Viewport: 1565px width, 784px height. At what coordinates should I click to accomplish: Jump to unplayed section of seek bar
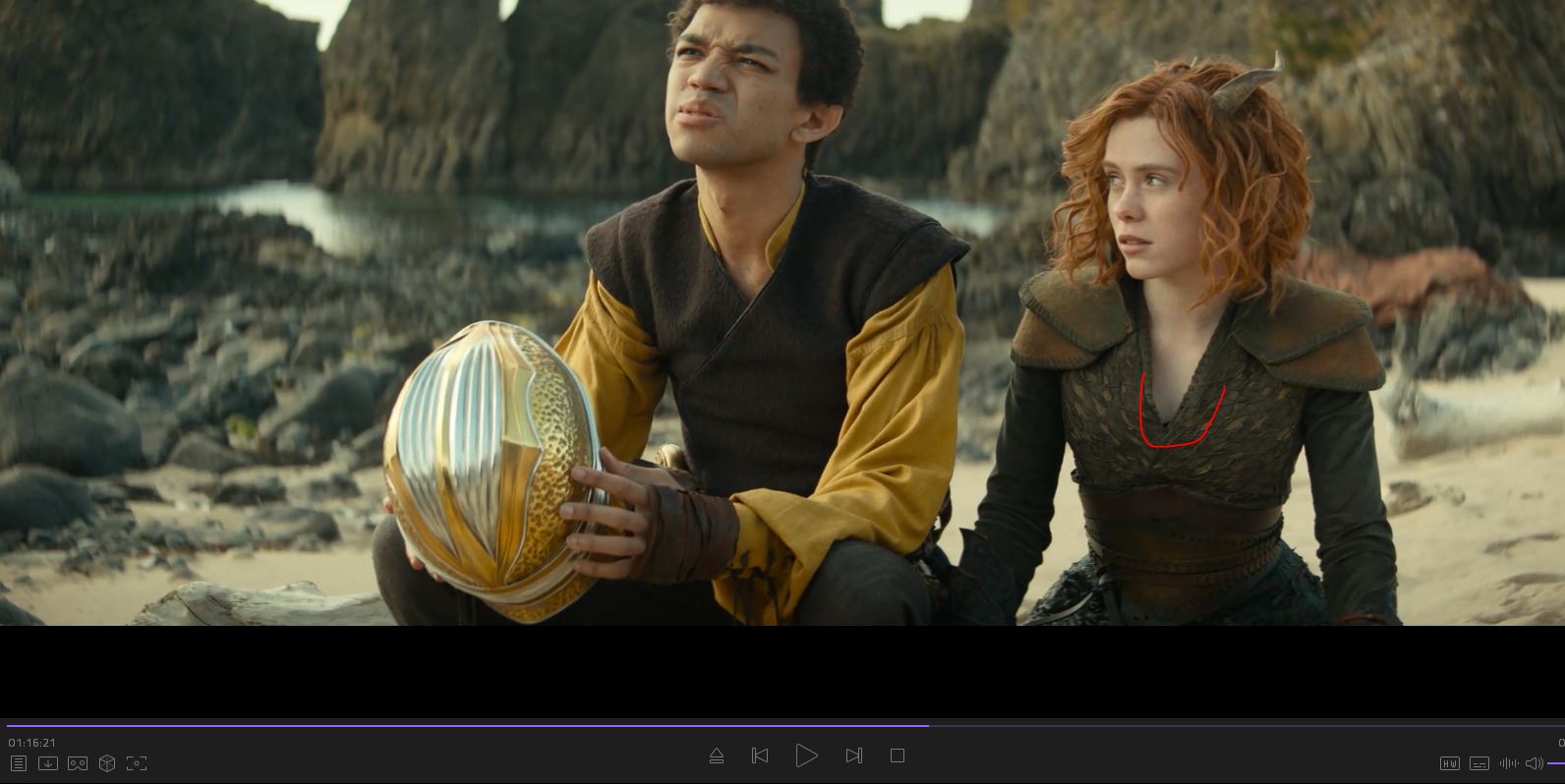coord(1229,726)
